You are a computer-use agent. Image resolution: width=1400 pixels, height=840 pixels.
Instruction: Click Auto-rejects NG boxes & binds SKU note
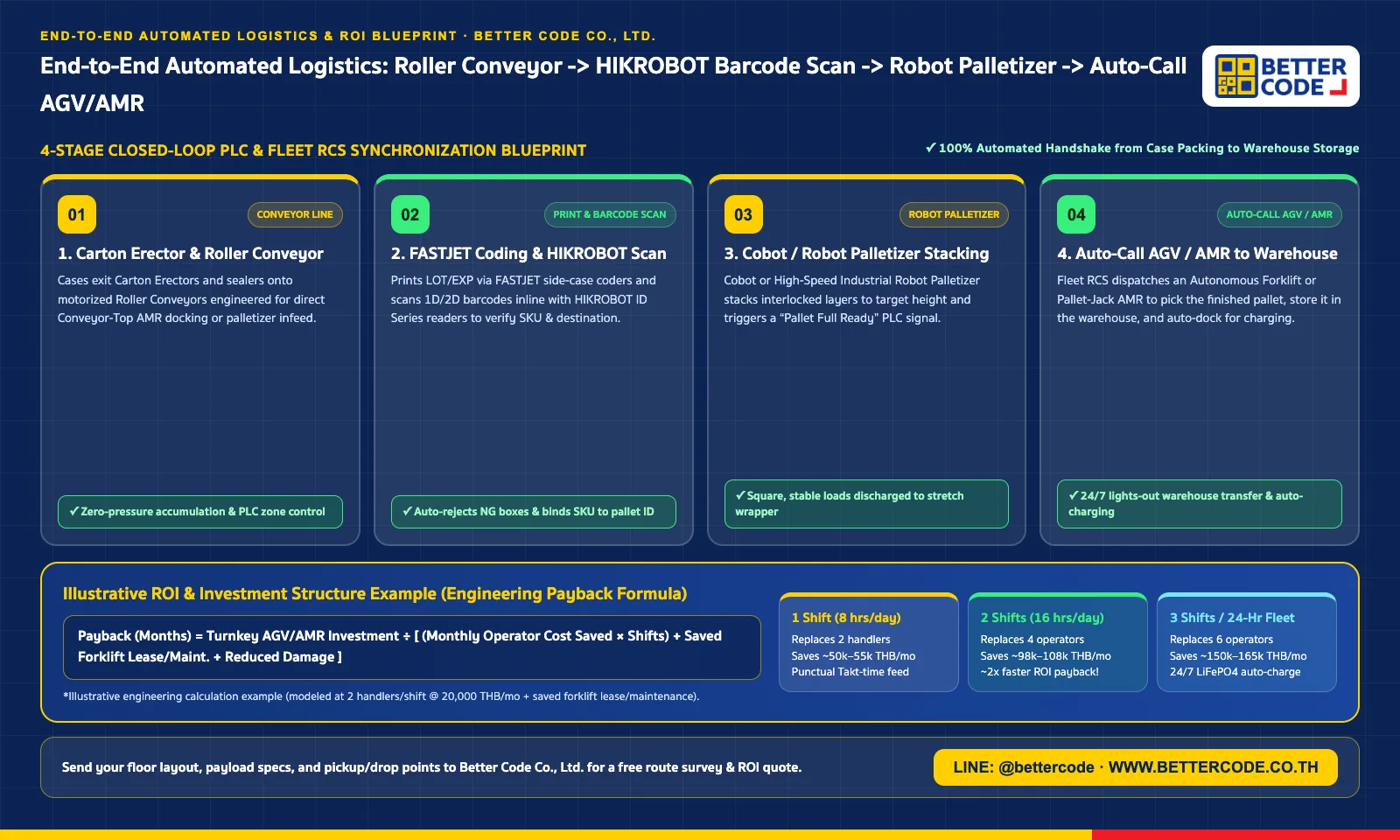tap(534, 512)
